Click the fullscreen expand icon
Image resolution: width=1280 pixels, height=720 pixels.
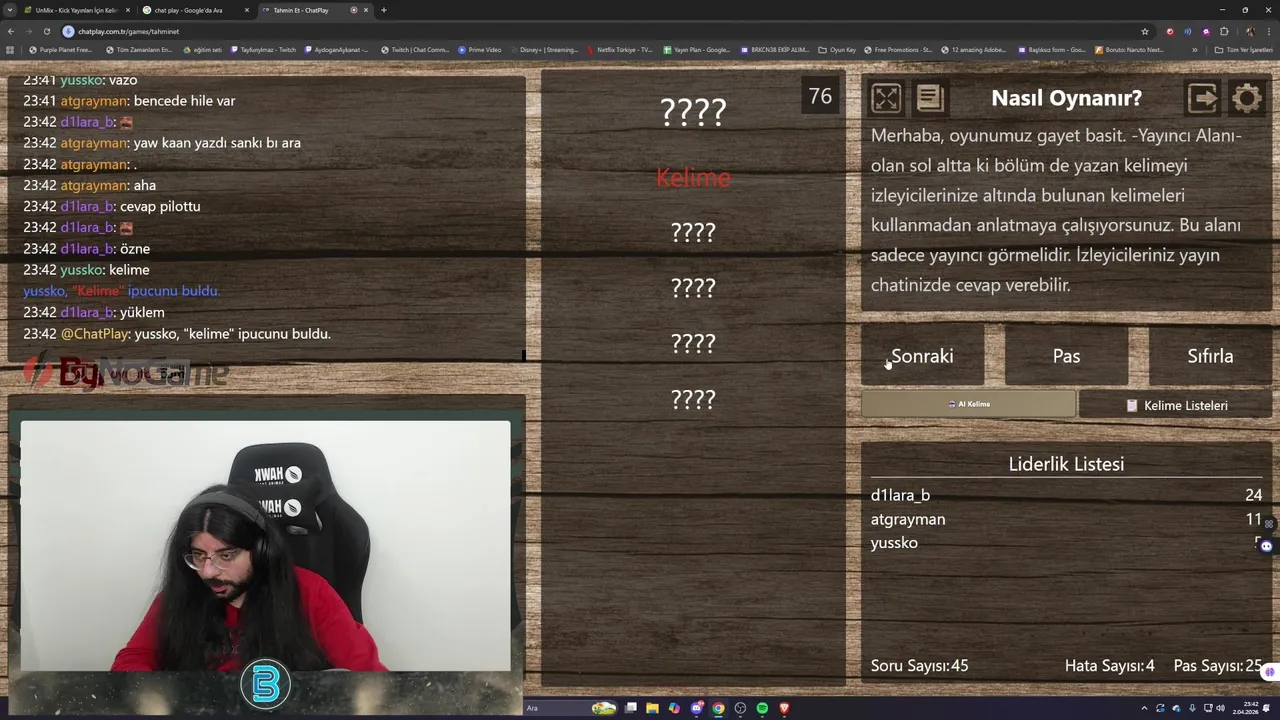886,98
